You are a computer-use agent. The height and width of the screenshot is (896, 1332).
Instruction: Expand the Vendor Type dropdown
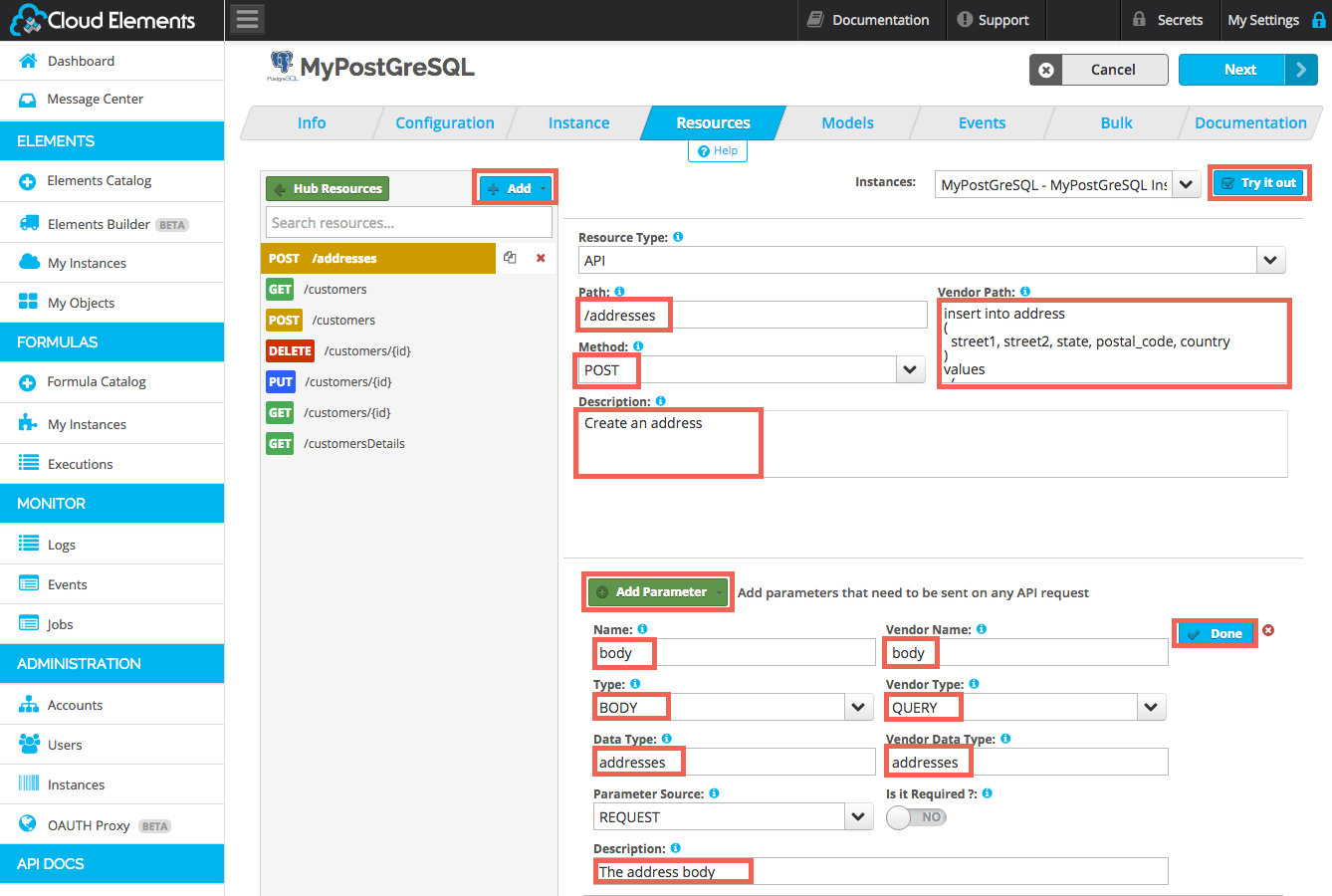(x=1151, y=708)
